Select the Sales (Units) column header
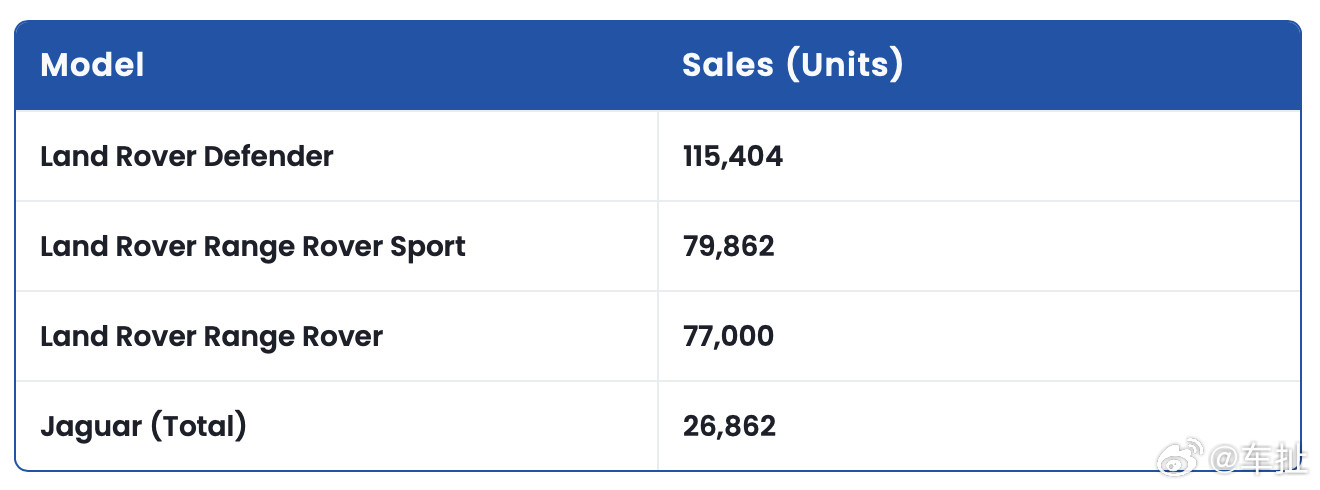The height and width of the screenshot is (490, 1320). click(x=793, y=65)
